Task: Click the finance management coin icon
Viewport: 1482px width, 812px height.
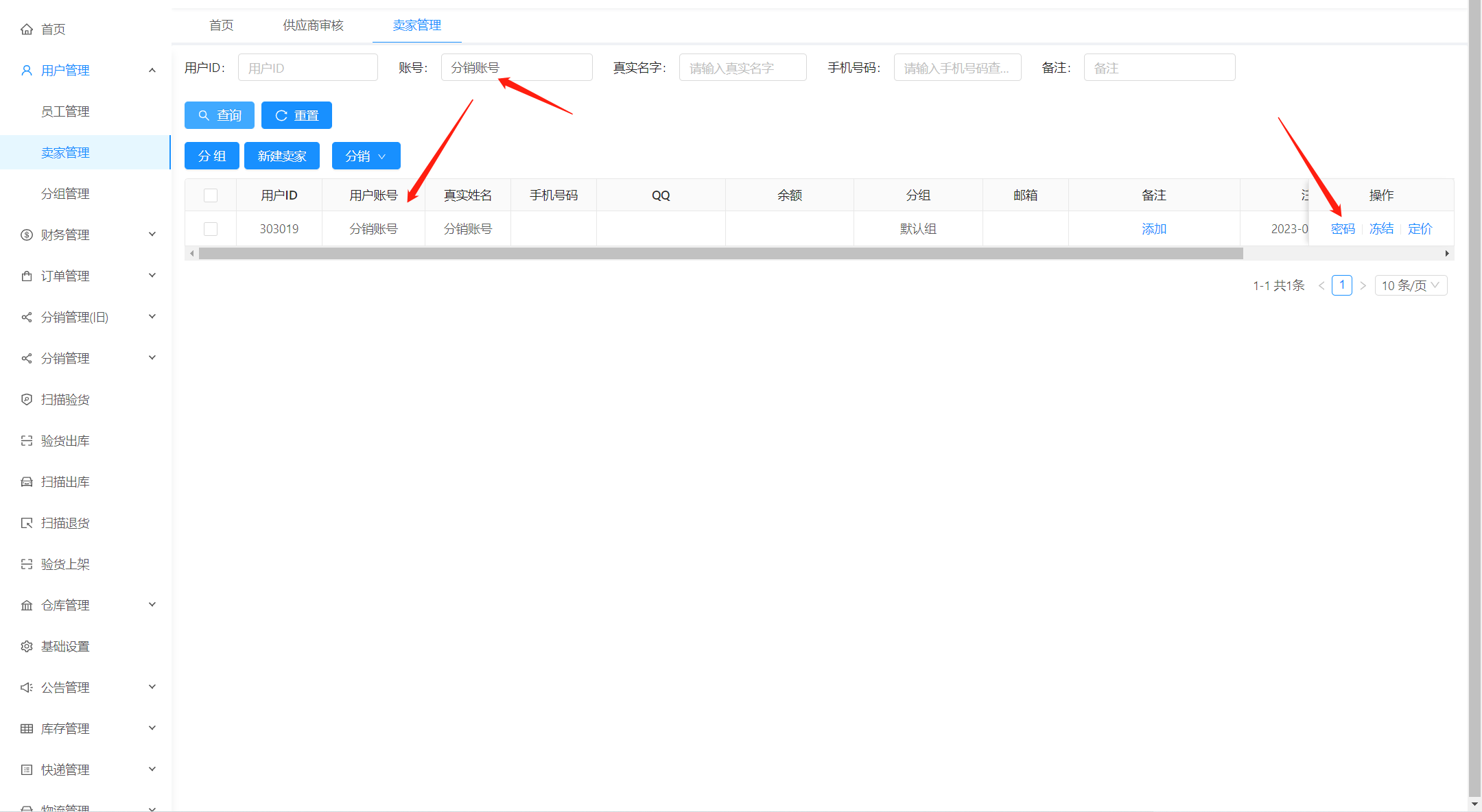Action: [x=27, y=235]
